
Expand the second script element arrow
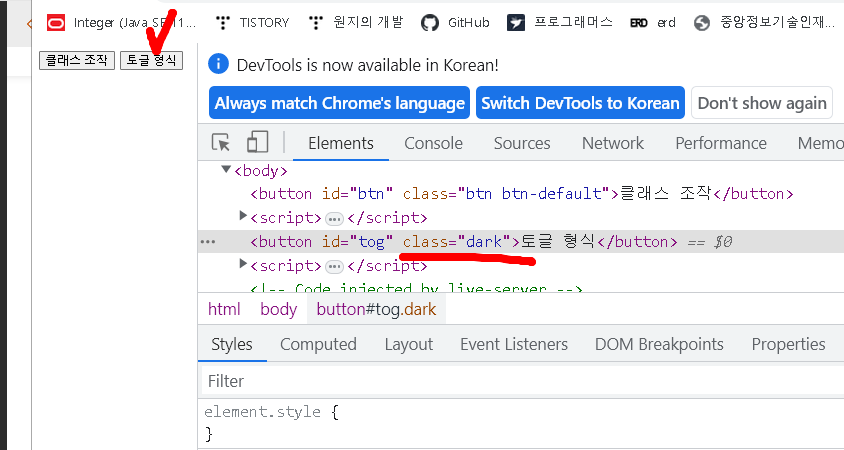(243, 264)
